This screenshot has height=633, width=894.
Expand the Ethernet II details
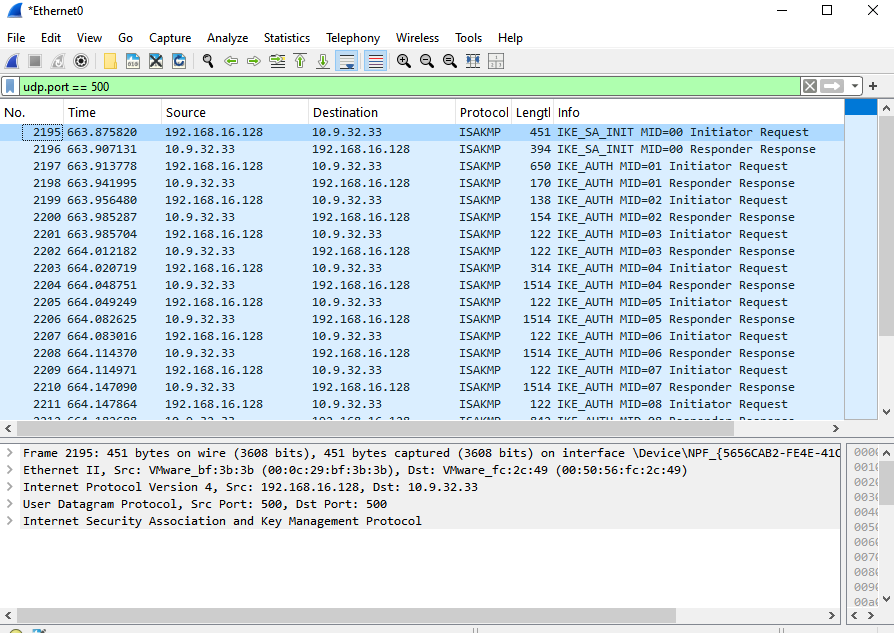pos(9,470)
